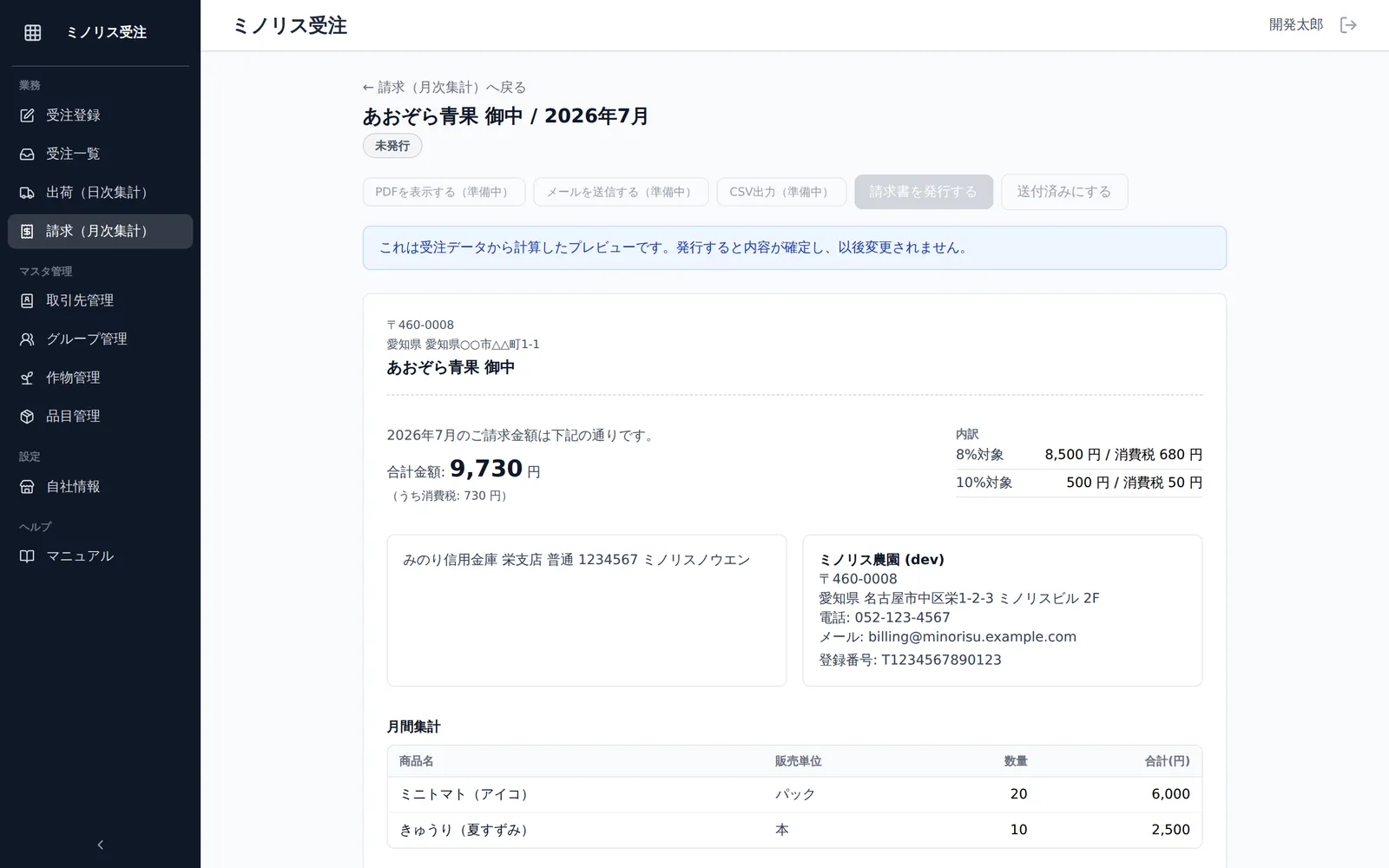The image size is (1389, 868).
Task: Click the きゅうり（夏すずみ）row
Action: (794, 830)
